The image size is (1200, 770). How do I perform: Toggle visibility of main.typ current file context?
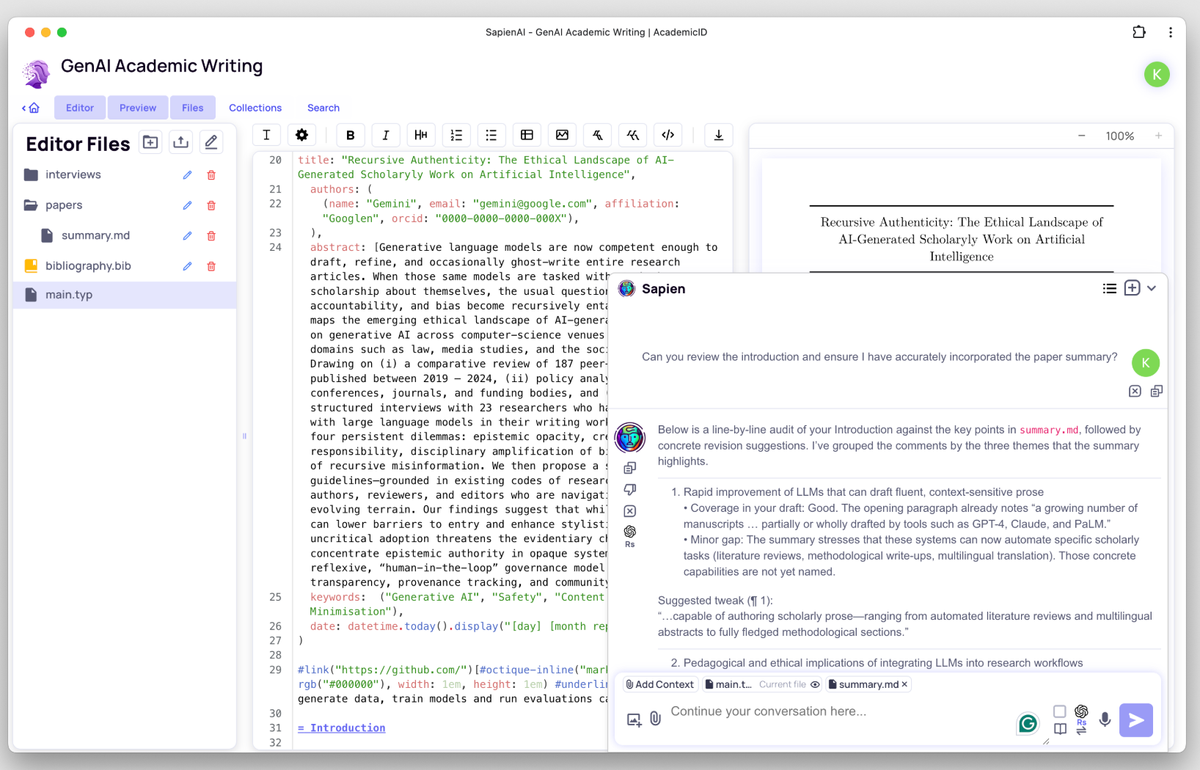[x=815, y=685]
